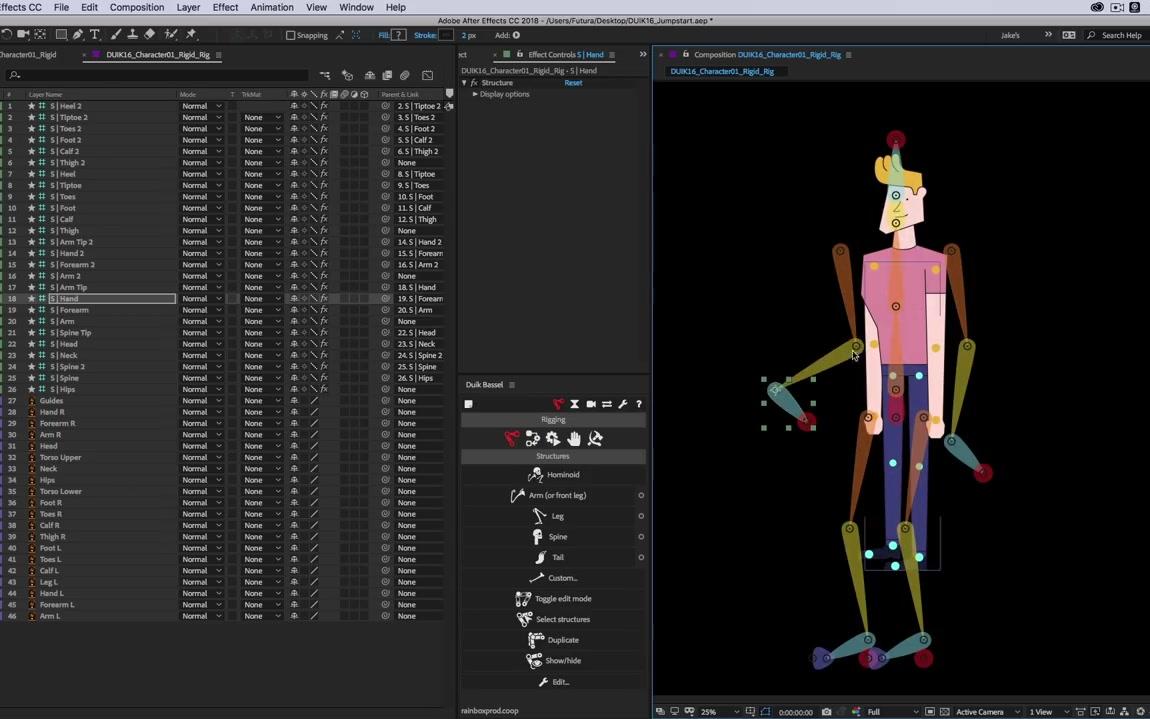Image resolution: width=1150 pixels, height=719 pixels.
Task: Open the 25% magnification dropdown
Action: pos(713,712)
